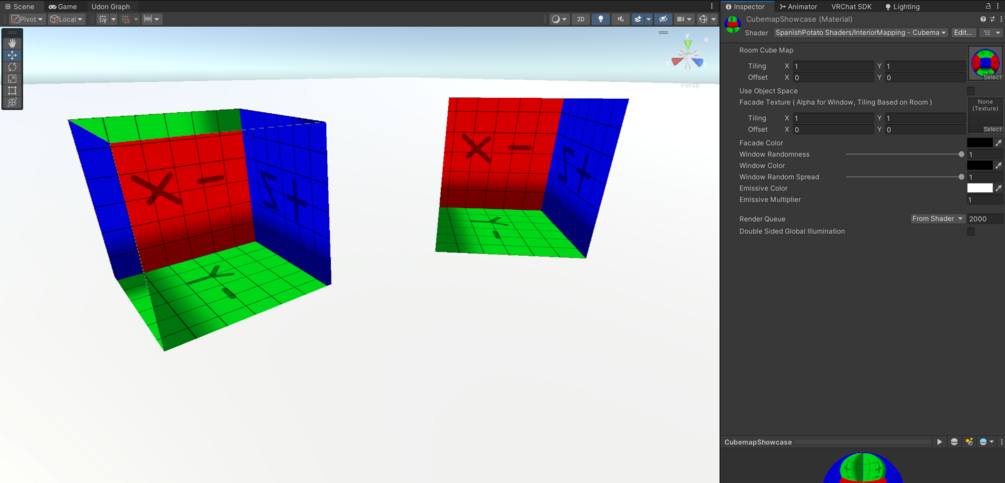This screenshot has width=1005, height=483.
Task: Open the Inspector panel kebab menu
Action: point(999,6)
